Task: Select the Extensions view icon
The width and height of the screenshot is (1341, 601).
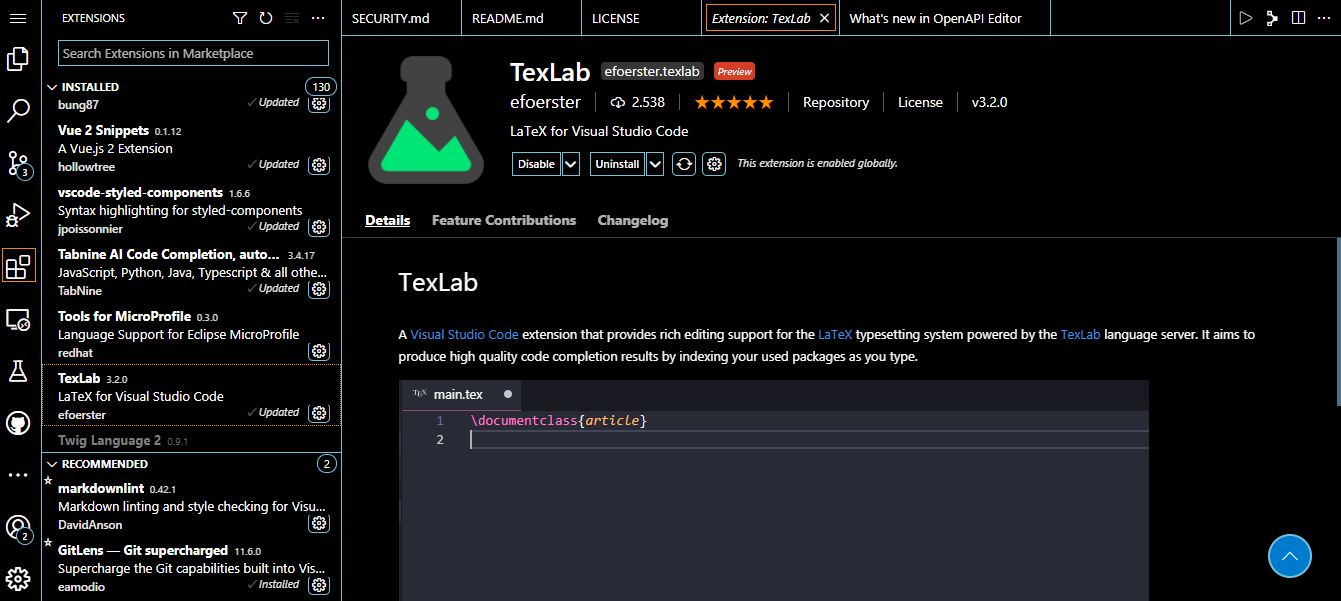Action: click(18, 266)
